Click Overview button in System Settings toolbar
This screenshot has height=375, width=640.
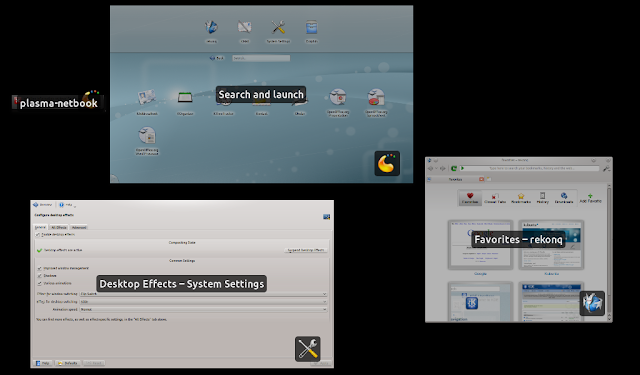(42, 204)
